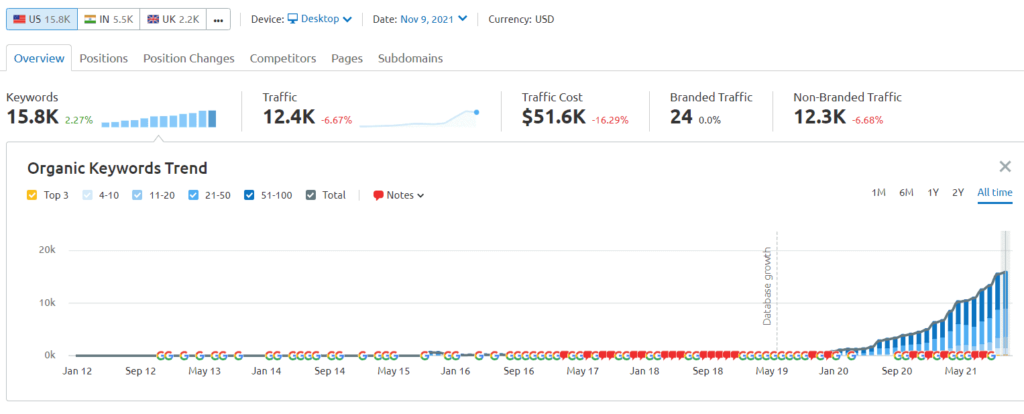Click the Traffic Cost $51.6K value
1024x414 pixels.
click(x=554, y=118)
